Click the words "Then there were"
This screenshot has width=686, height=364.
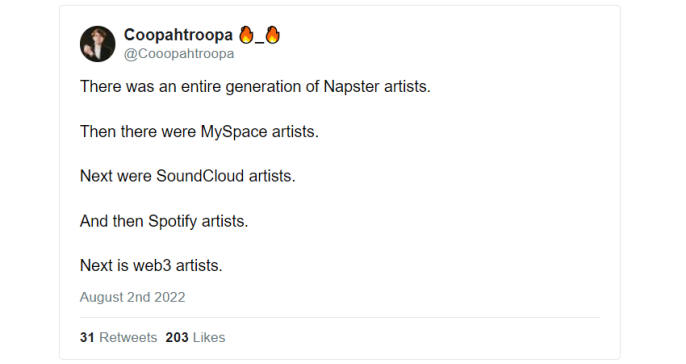point(138,132)
